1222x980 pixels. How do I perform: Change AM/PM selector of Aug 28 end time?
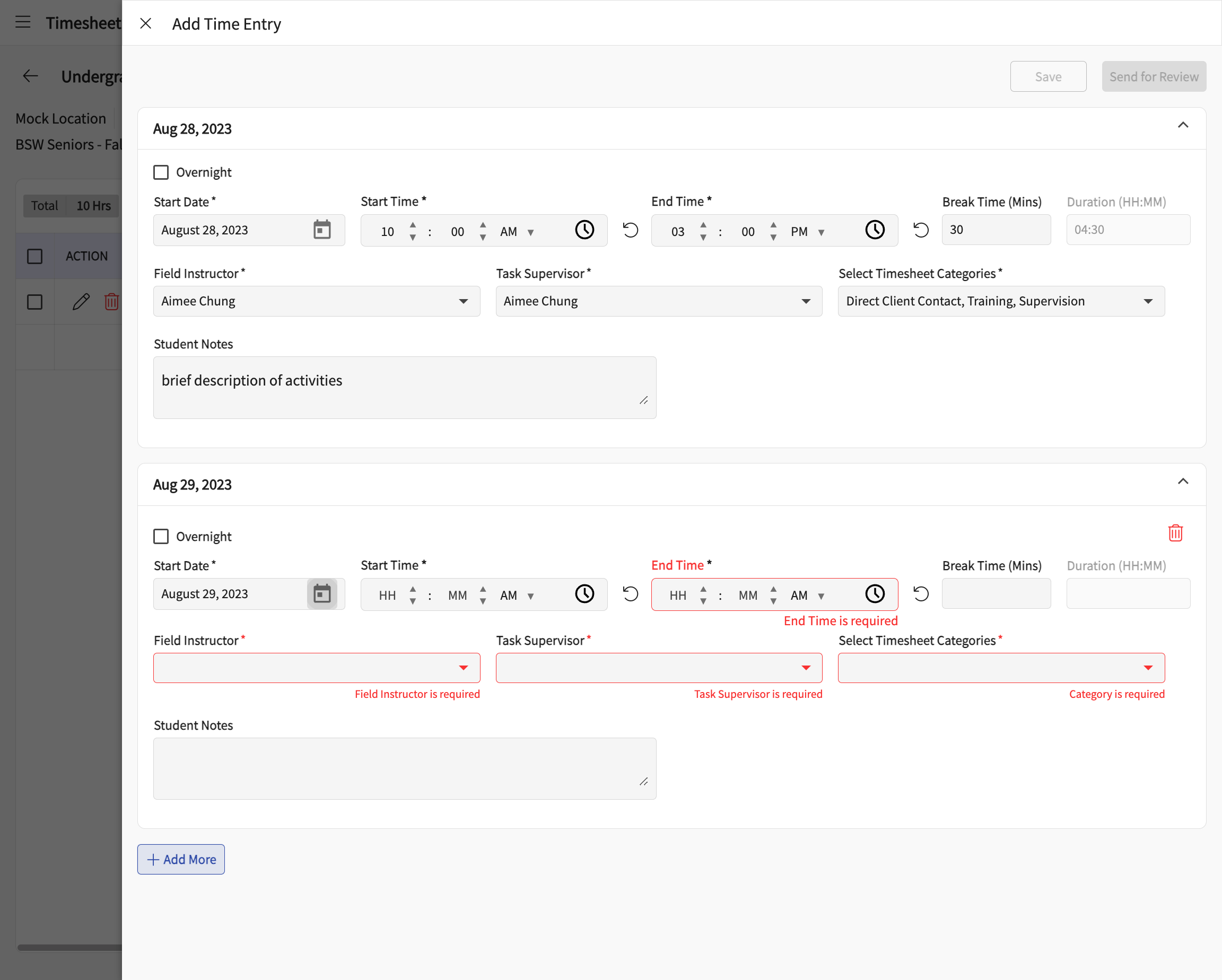coord(807,231)
